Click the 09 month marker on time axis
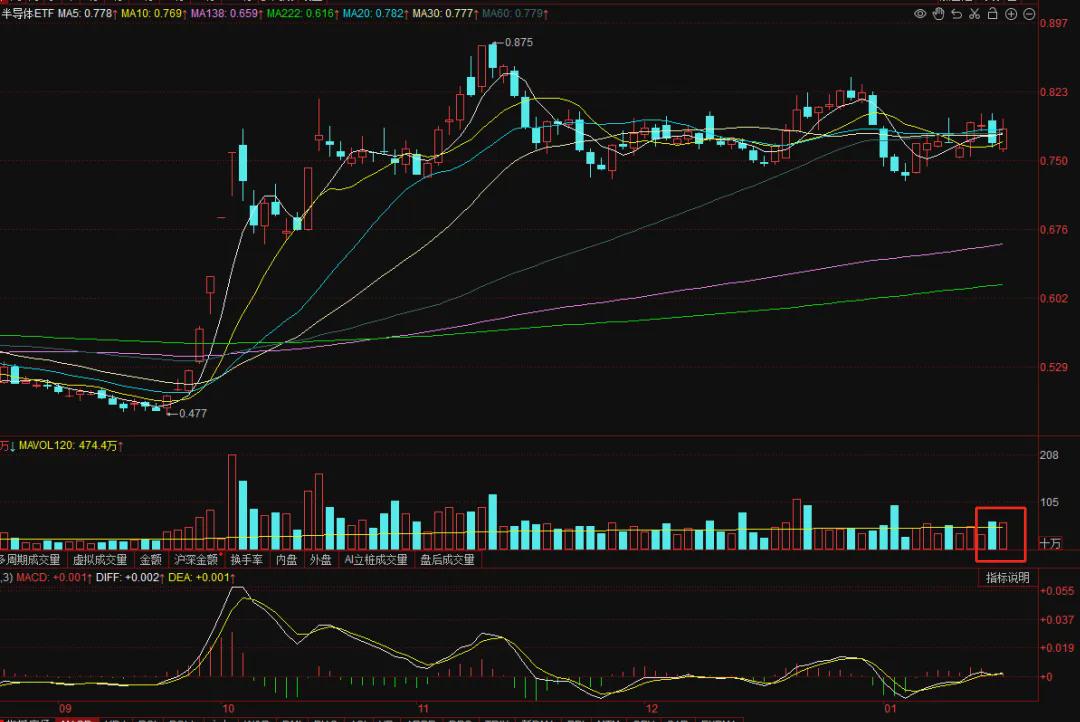The width and height of the screenshot is (1080, 722). point(65,708)
